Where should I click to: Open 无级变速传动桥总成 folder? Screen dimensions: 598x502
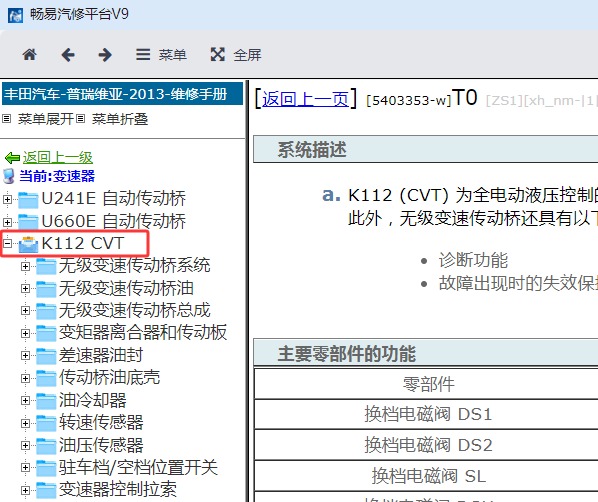pos(135,310)
